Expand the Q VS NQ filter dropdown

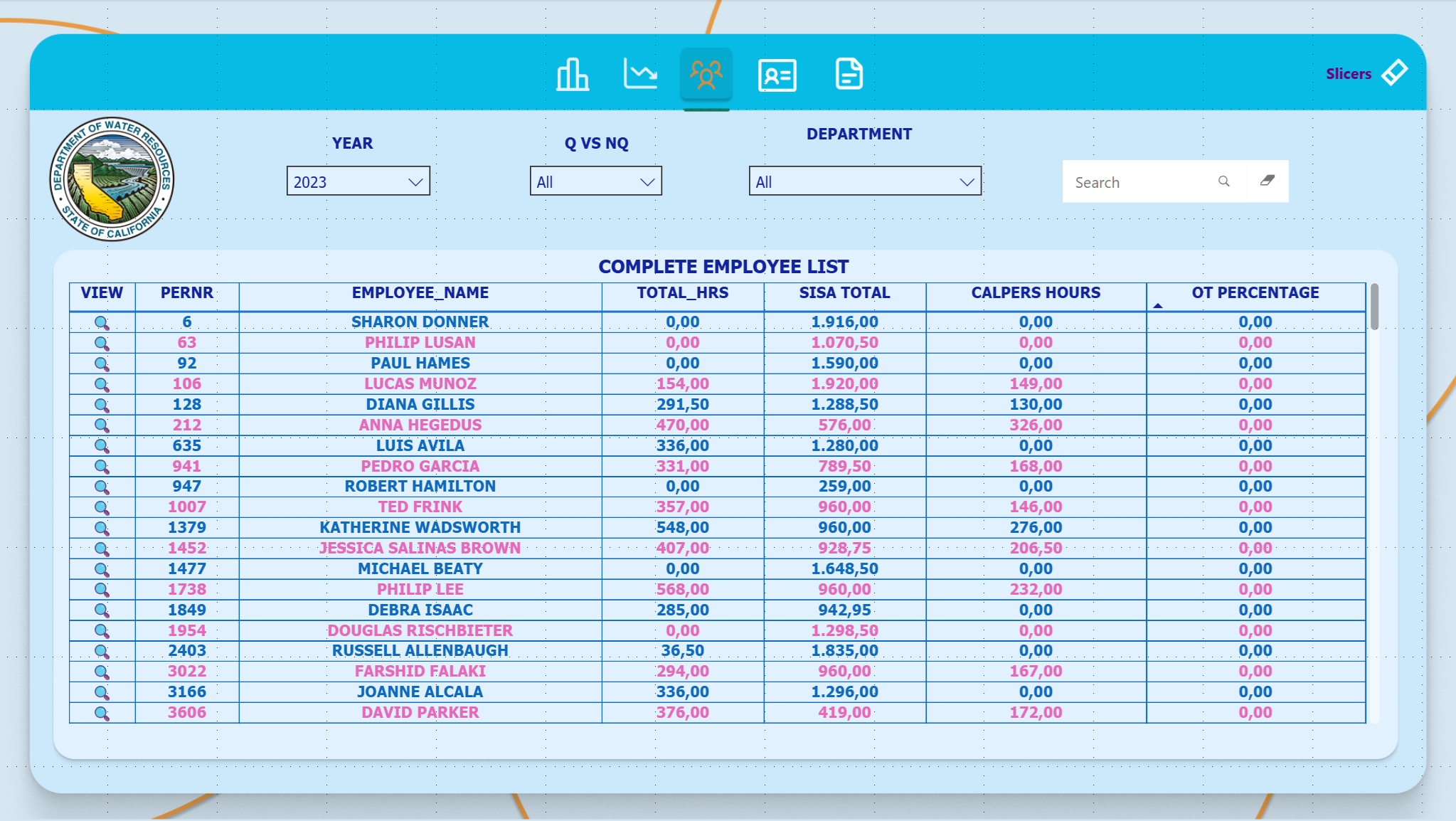pyautogui.click(x=596, y=181)
